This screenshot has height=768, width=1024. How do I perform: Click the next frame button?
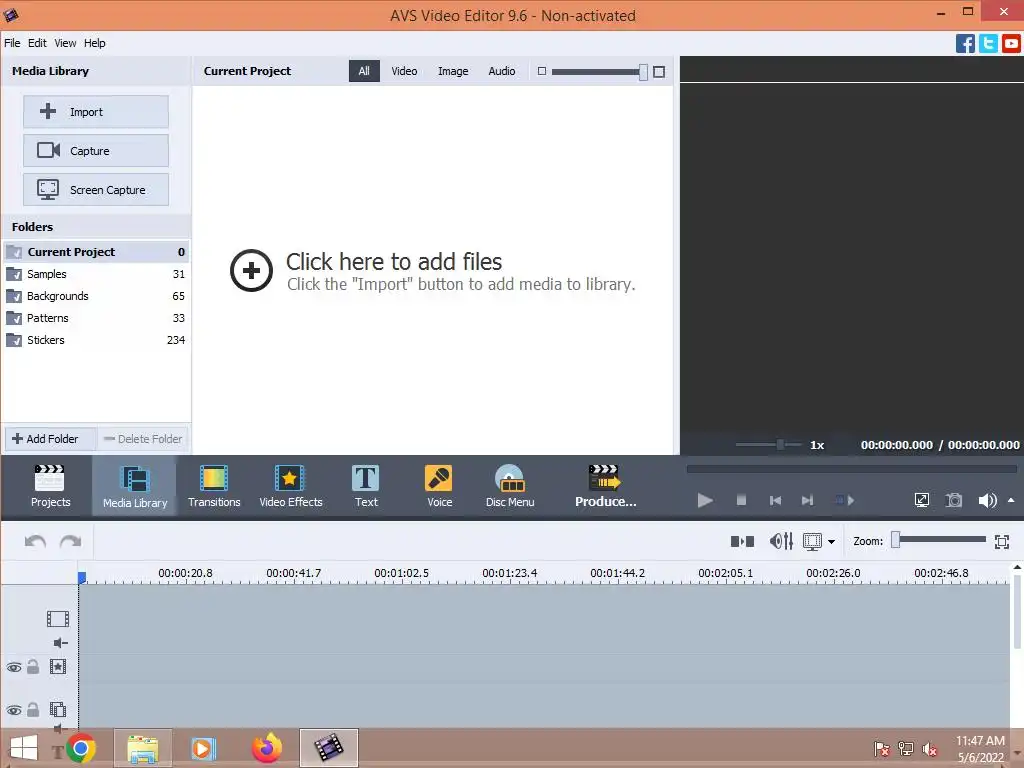tap(808, 500)
